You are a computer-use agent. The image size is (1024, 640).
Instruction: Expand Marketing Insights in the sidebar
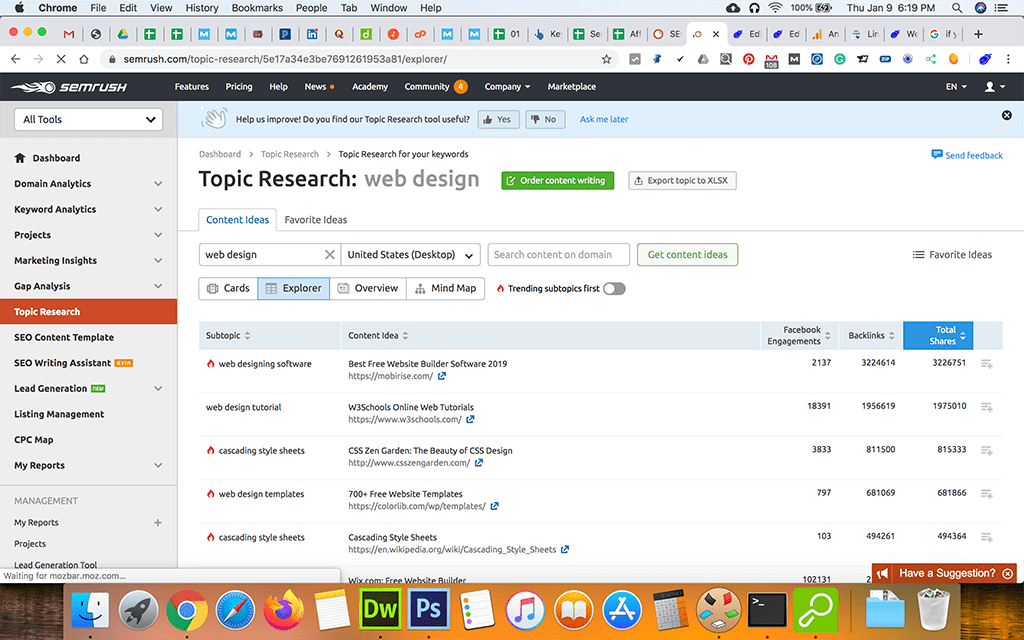[x=158, y=261]
